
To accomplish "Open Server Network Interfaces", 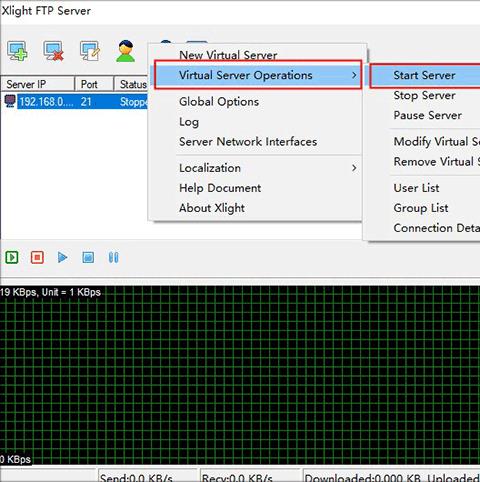I will tap(248, 142).
